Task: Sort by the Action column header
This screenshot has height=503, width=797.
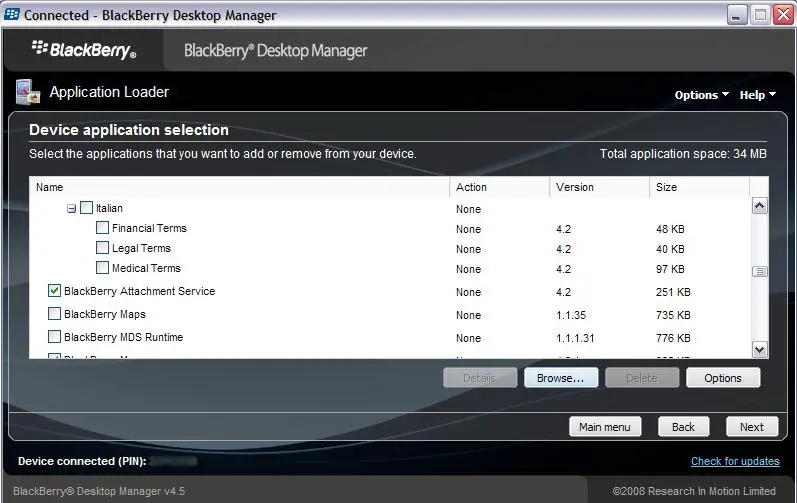Action: point(500,187)
